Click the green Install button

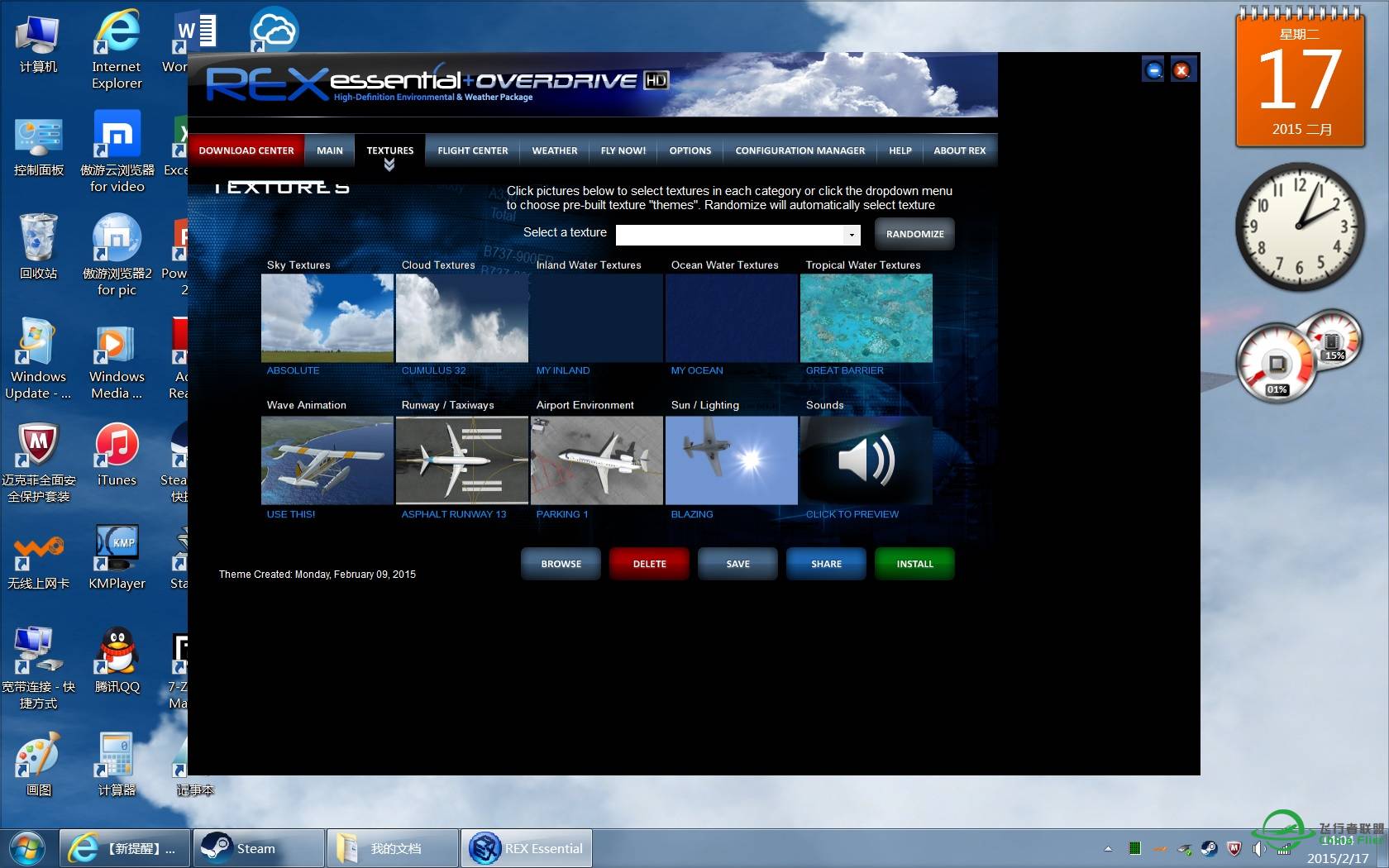coord(915,564)
